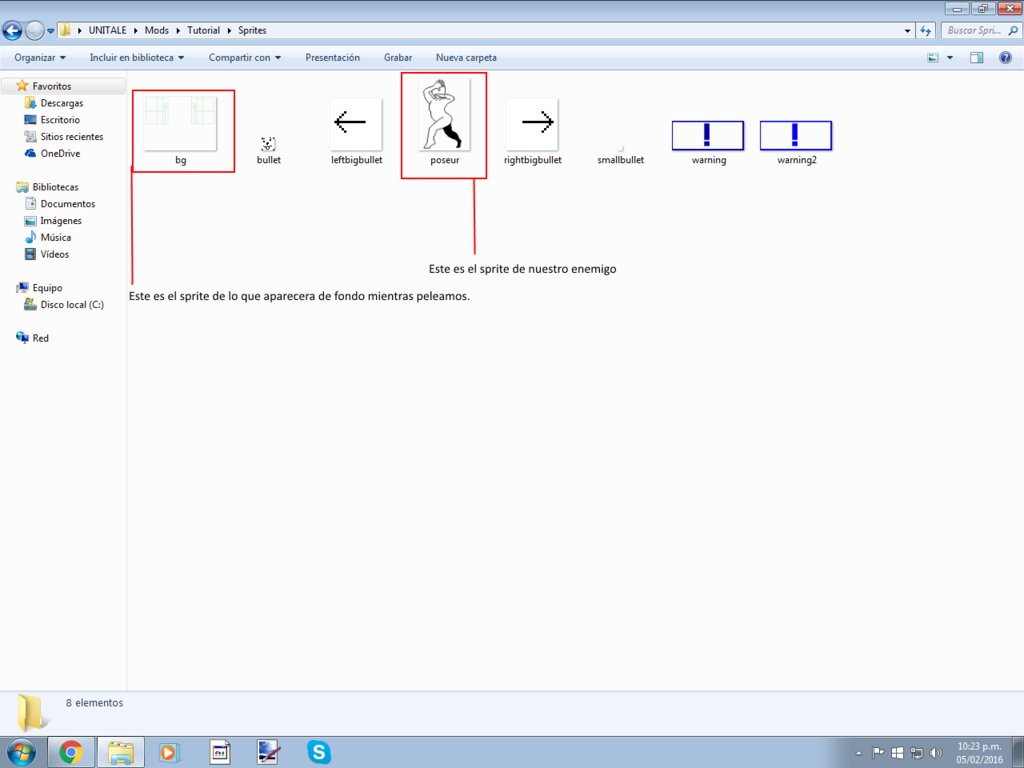Select the leftbigbullet arrow image
Screen dimensions: 1024x768
(357, 131)
